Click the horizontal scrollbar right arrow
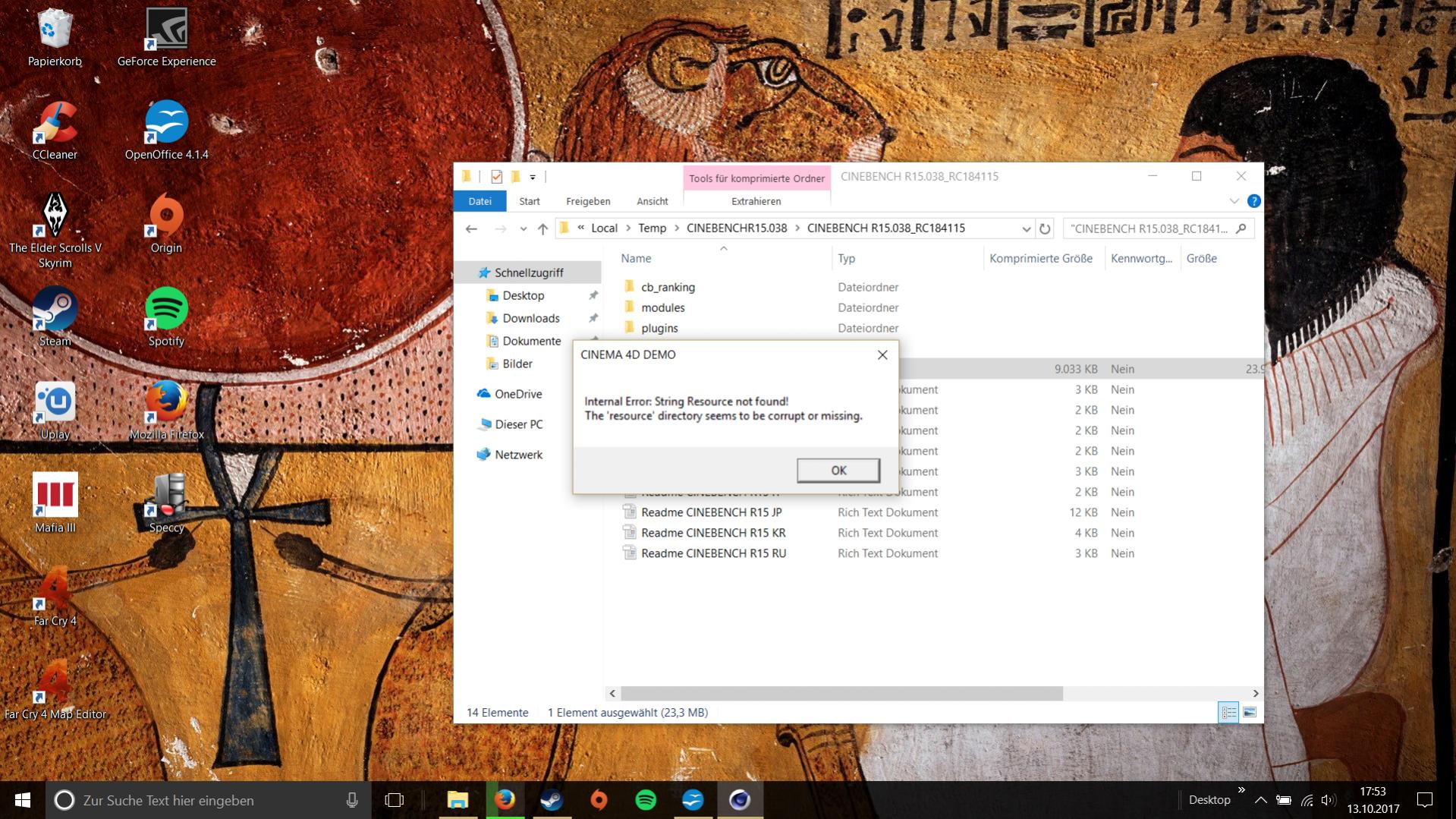 (x=1256, y=693)
